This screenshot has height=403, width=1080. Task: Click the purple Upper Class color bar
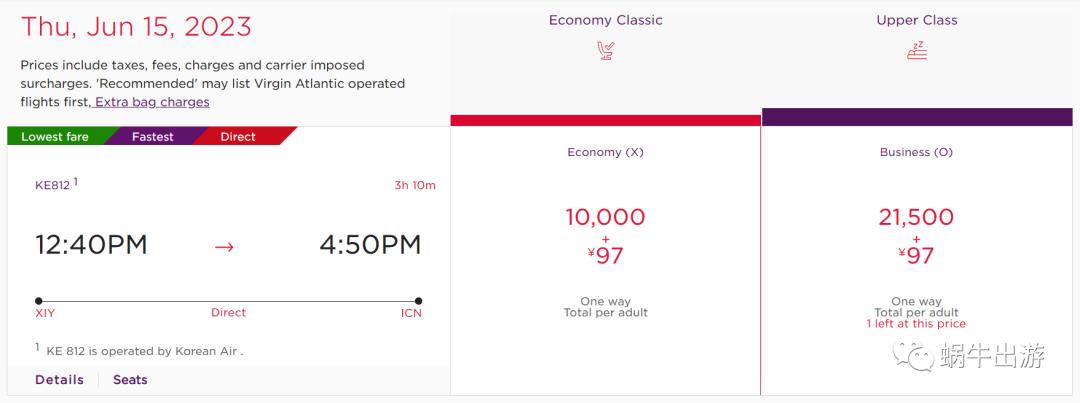916,117
